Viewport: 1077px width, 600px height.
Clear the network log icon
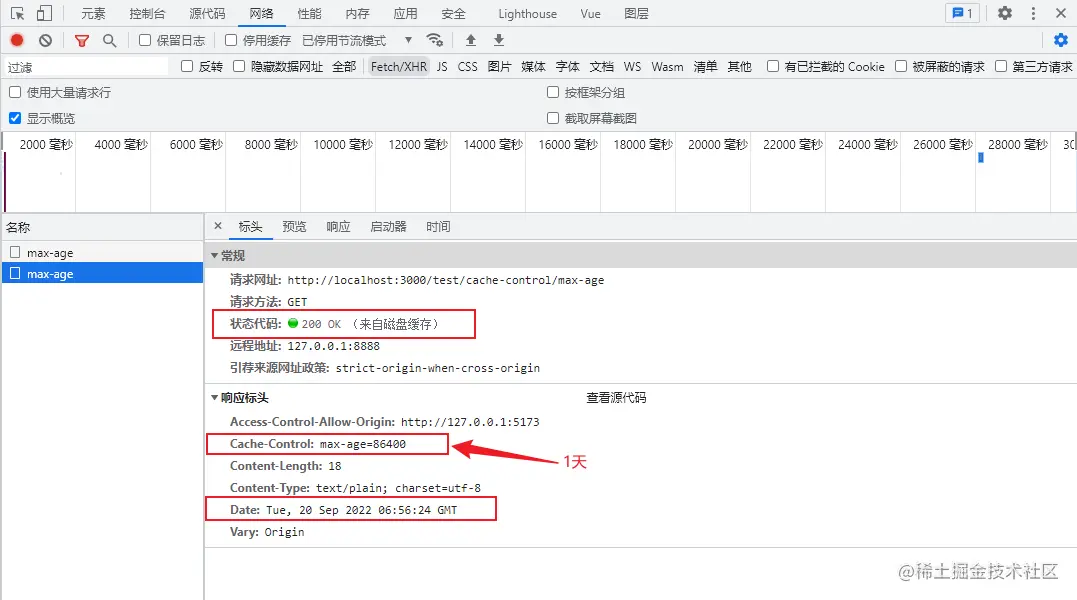tap(45, 41)
